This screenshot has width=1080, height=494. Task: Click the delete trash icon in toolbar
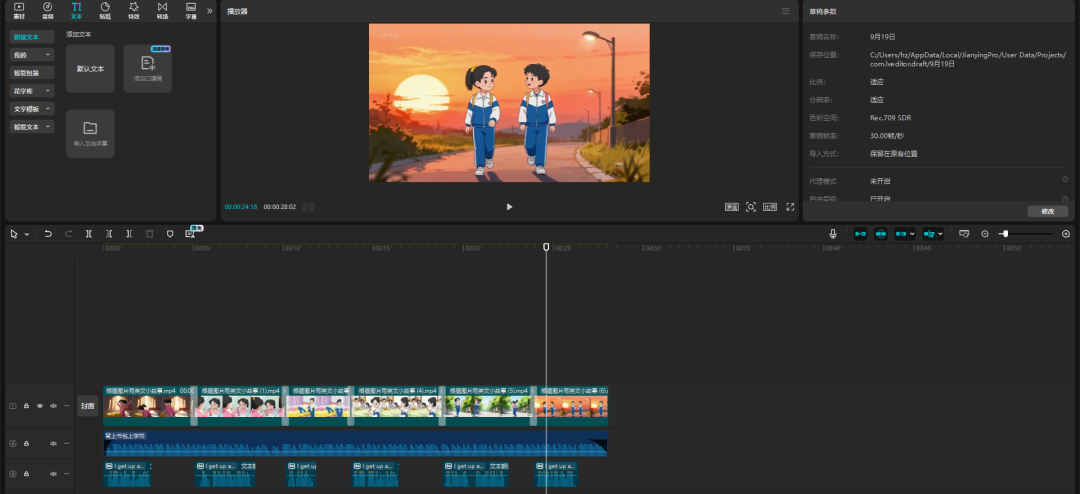coord(149,234)
